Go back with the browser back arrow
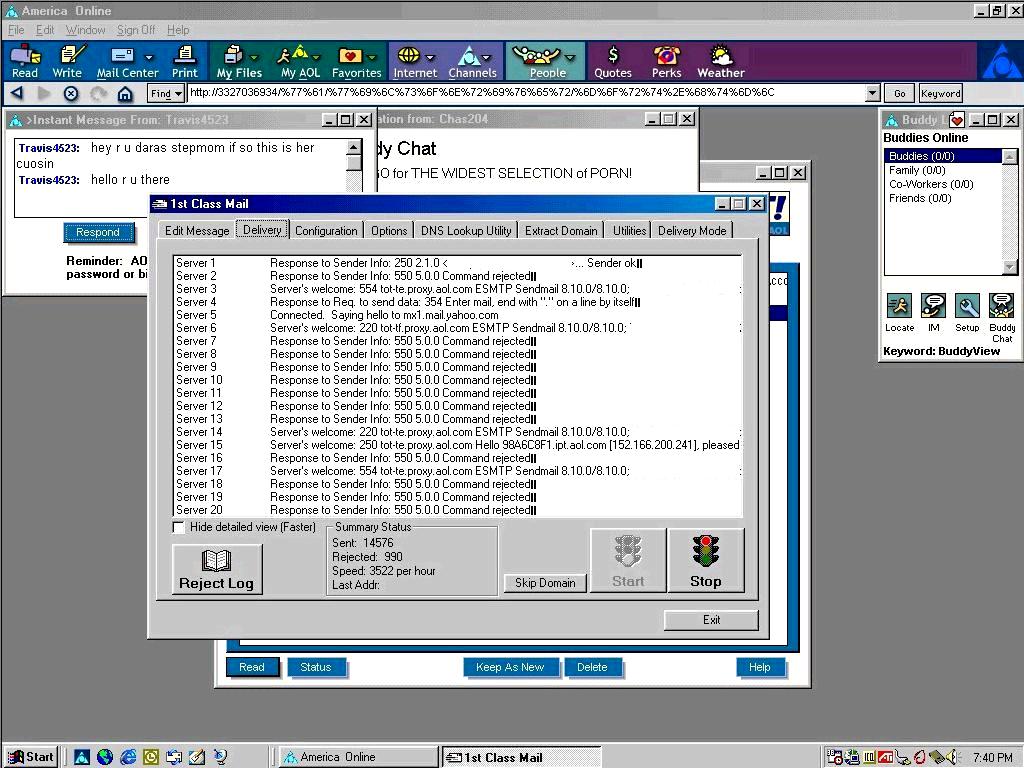This screenshot has width=1024, height=768. (17, 93)
